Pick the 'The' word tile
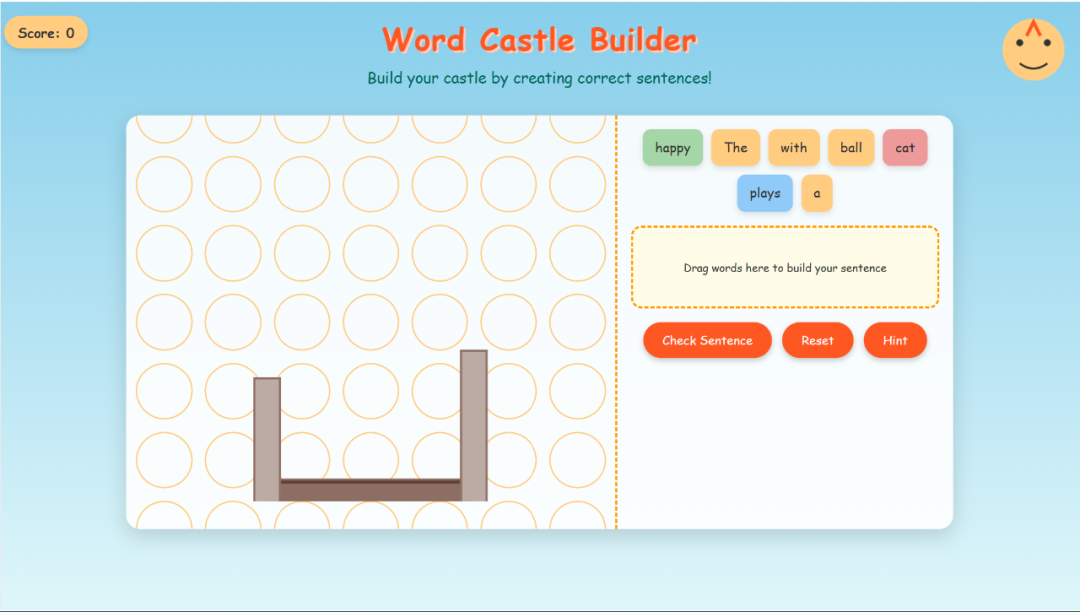1080x612 pixels. (735, 148)
